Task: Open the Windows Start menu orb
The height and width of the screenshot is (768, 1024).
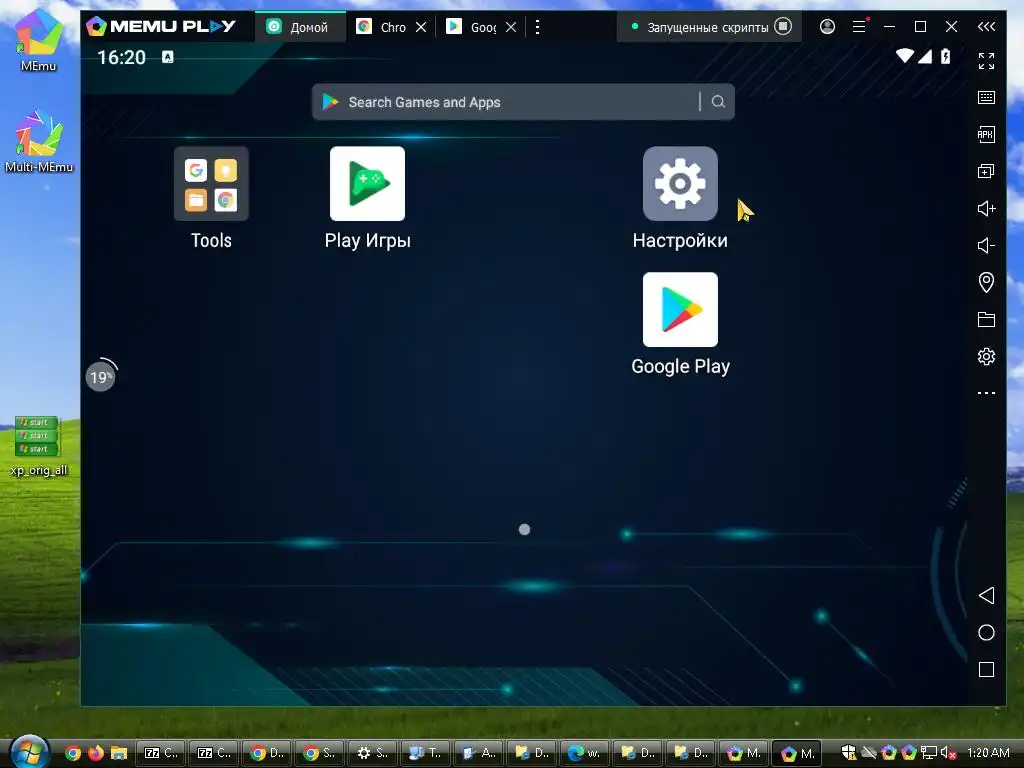Action: [28, 752]
